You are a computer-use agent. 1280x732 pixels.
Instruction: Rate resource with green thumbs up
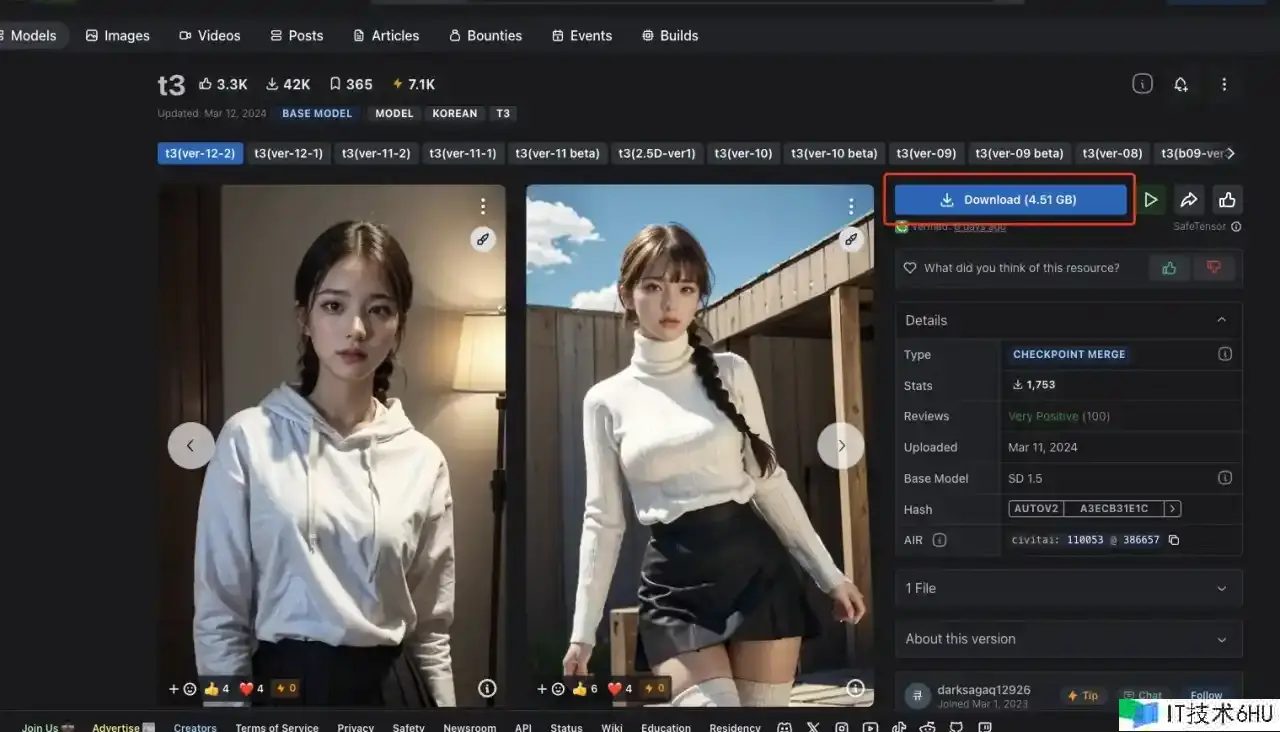1168,268
